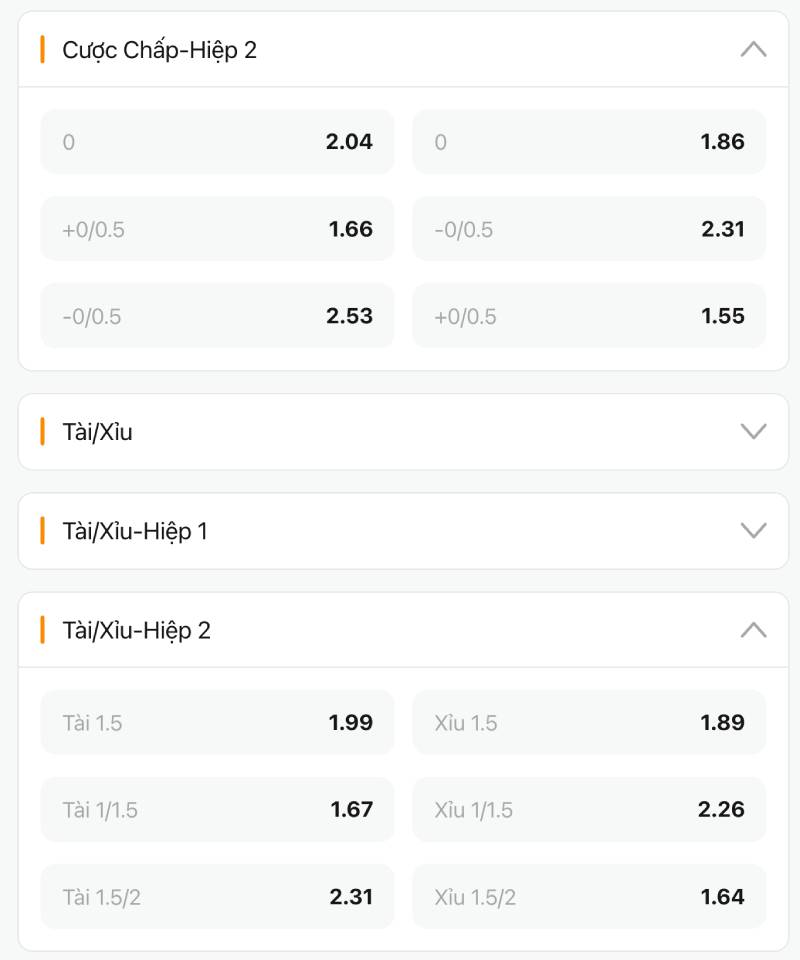The width and height of the screenshot is (800, 960).
Task: Pick Tài 1.5/2 at odds 2.31
Action: click(217, 896)
